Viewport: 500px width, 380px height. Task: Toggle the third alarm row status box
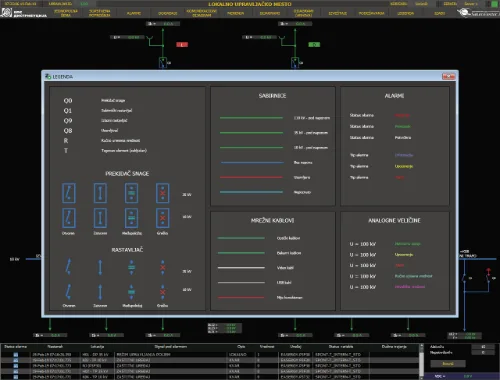coord(16,366)
